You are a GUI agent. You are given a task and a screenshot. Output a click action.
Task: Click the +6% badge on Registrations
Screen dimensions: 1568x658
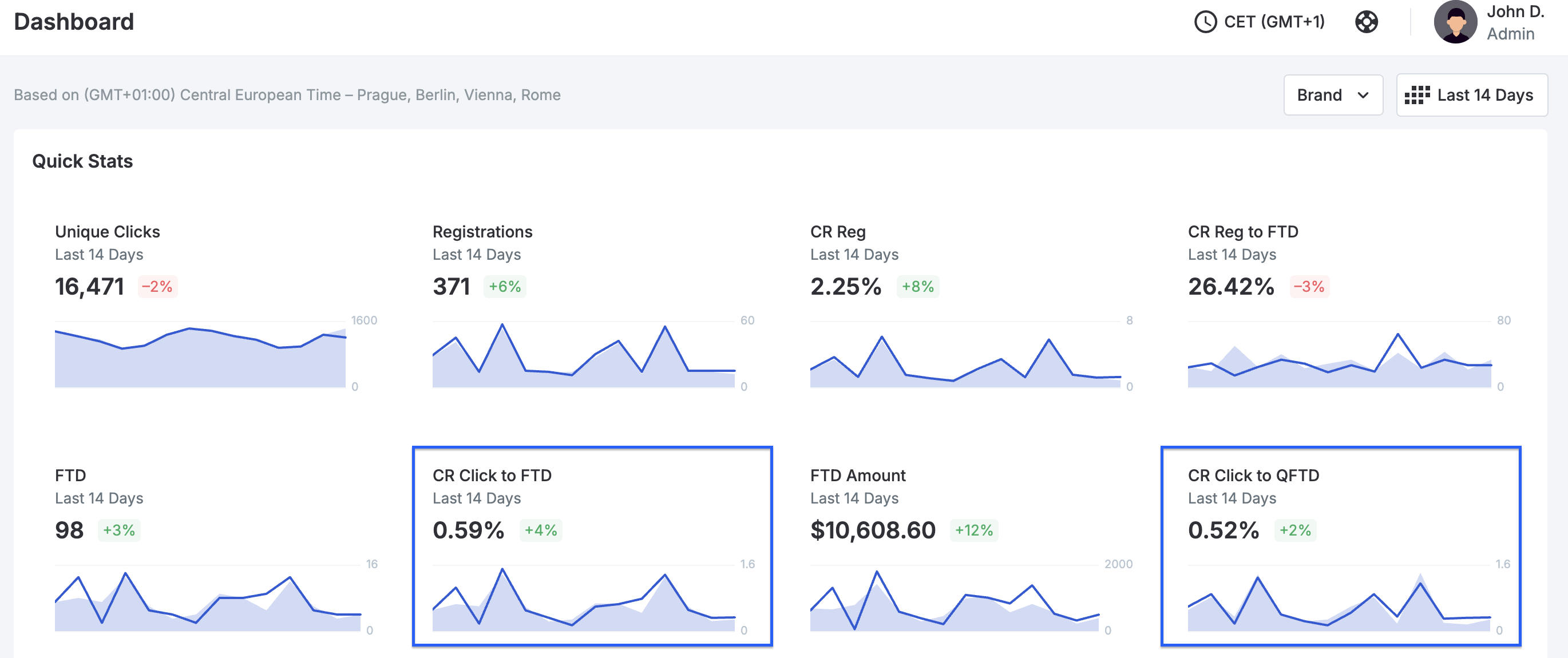click(505, 287)
